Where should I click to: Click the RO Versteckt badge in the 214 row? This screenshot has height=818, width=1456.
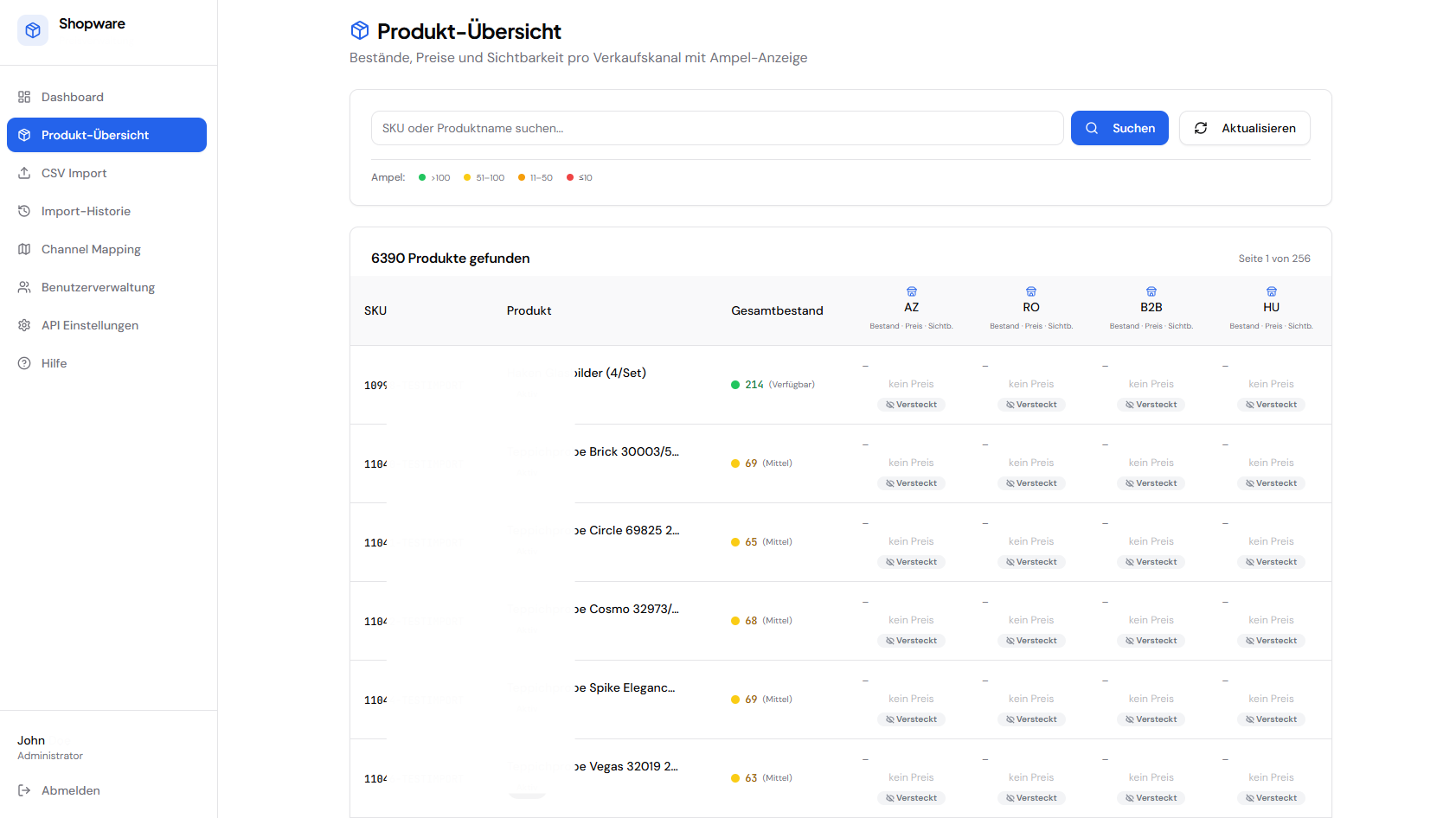pyautogui.click(x=1031, y=405)
